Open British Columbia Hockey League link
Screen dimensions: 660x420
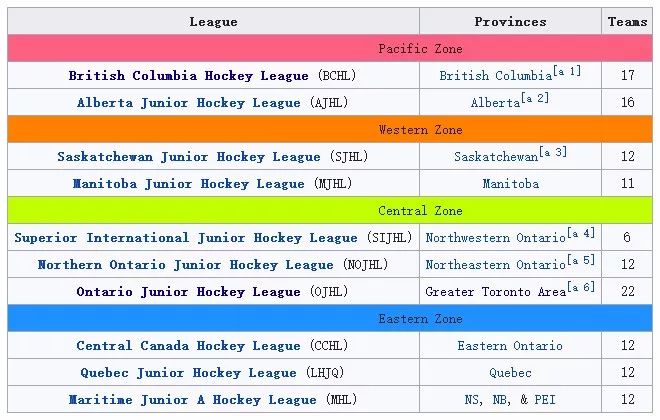(x=190, y=76)
